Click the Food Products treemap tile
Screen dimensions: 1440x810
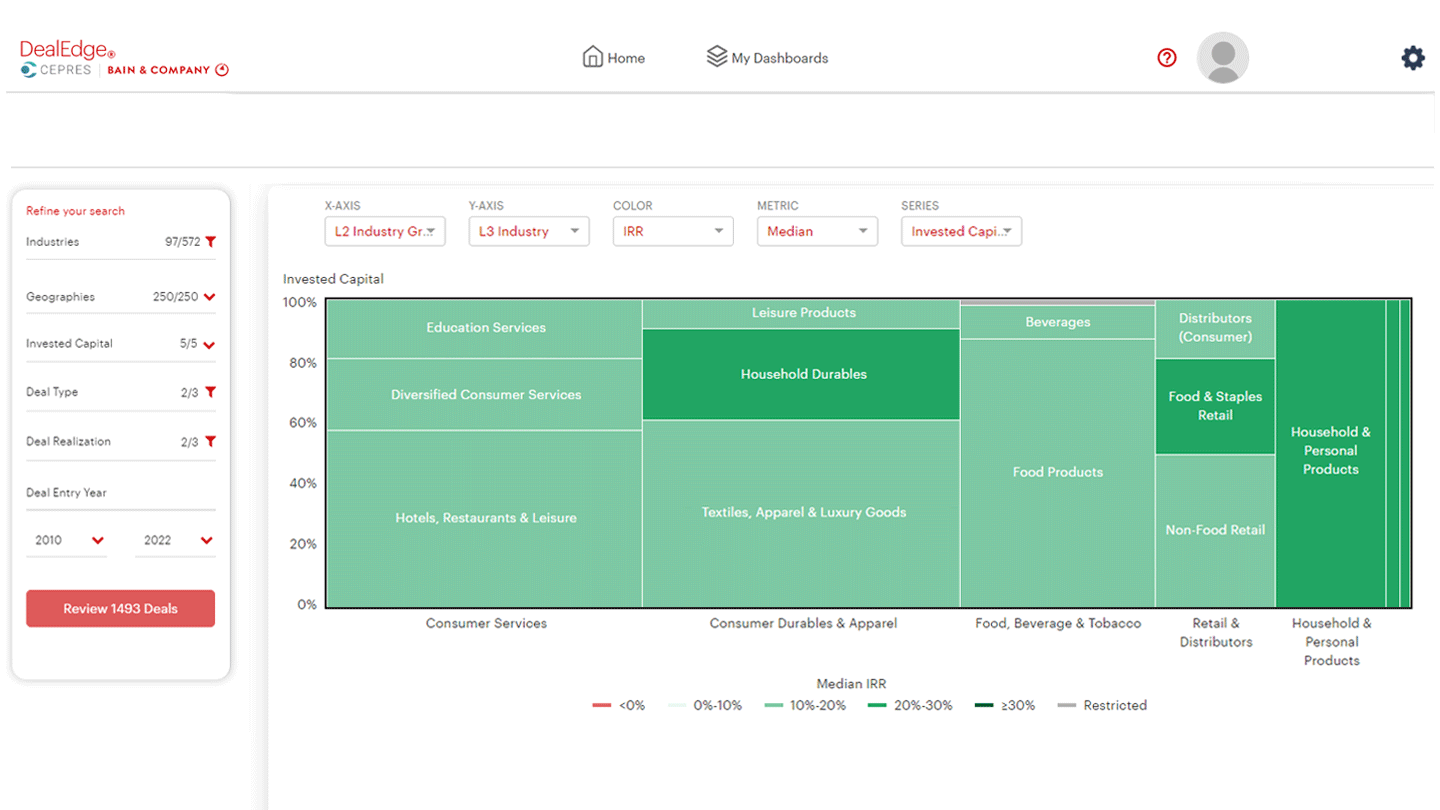1057,472
